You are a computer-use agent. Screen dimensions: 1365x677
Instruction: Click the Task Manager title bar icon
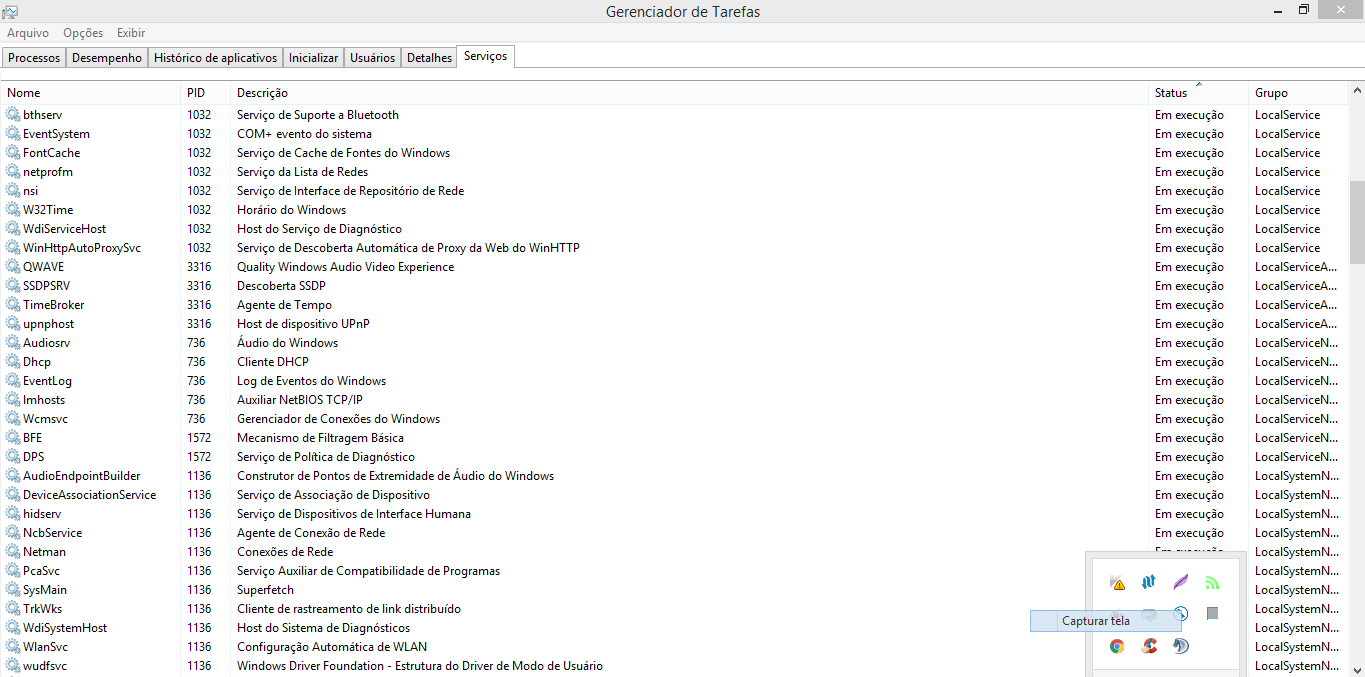(x=10, y=11)
